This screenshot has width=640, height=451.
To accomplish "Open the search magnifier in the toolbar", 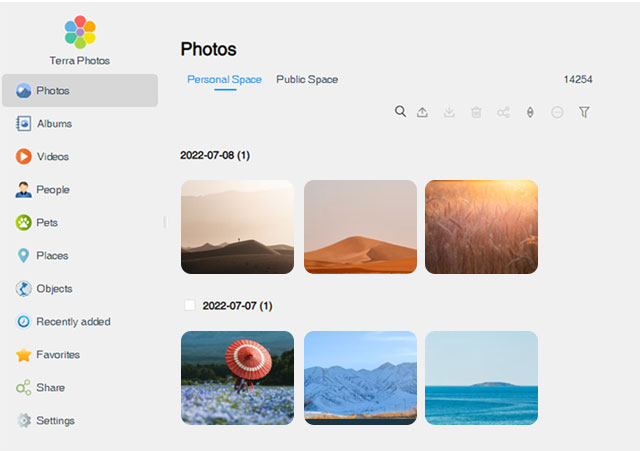I will point(400,111).
